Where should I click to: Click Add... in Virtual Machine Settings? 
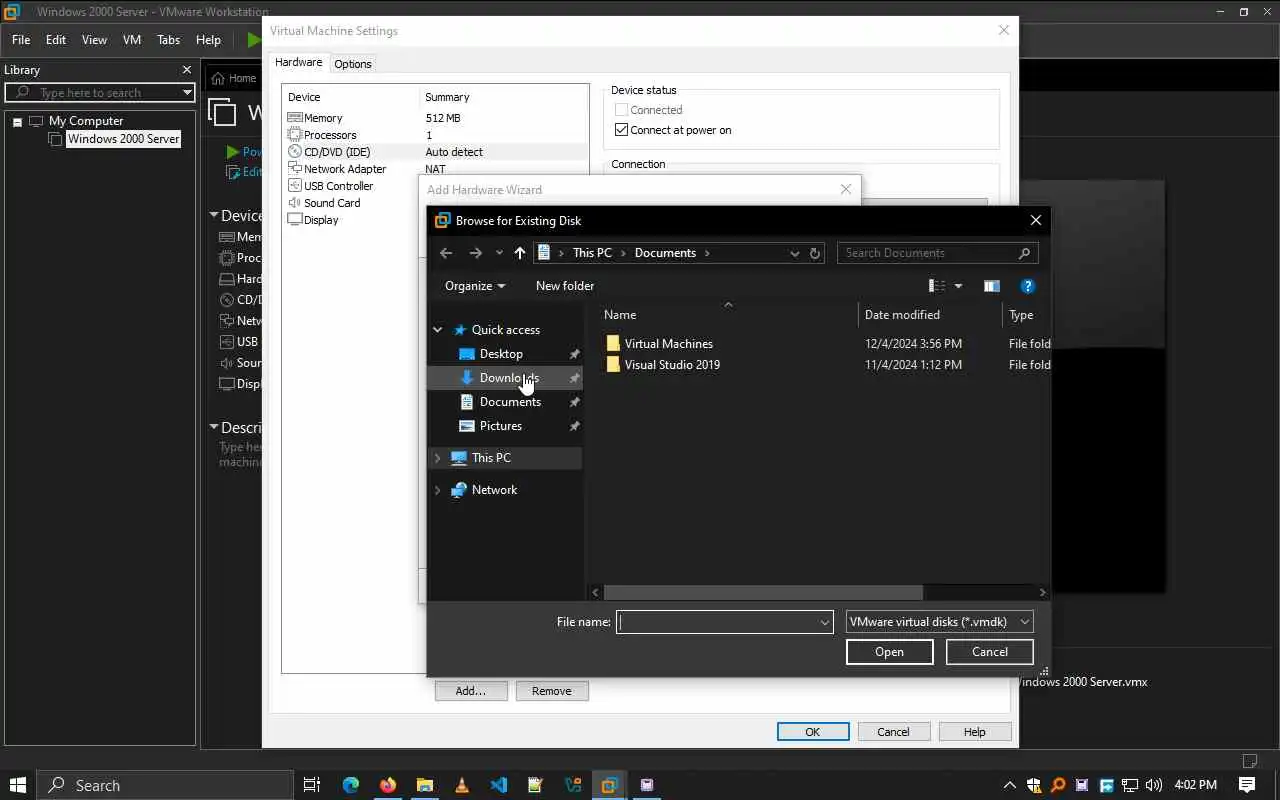(471, 691)
